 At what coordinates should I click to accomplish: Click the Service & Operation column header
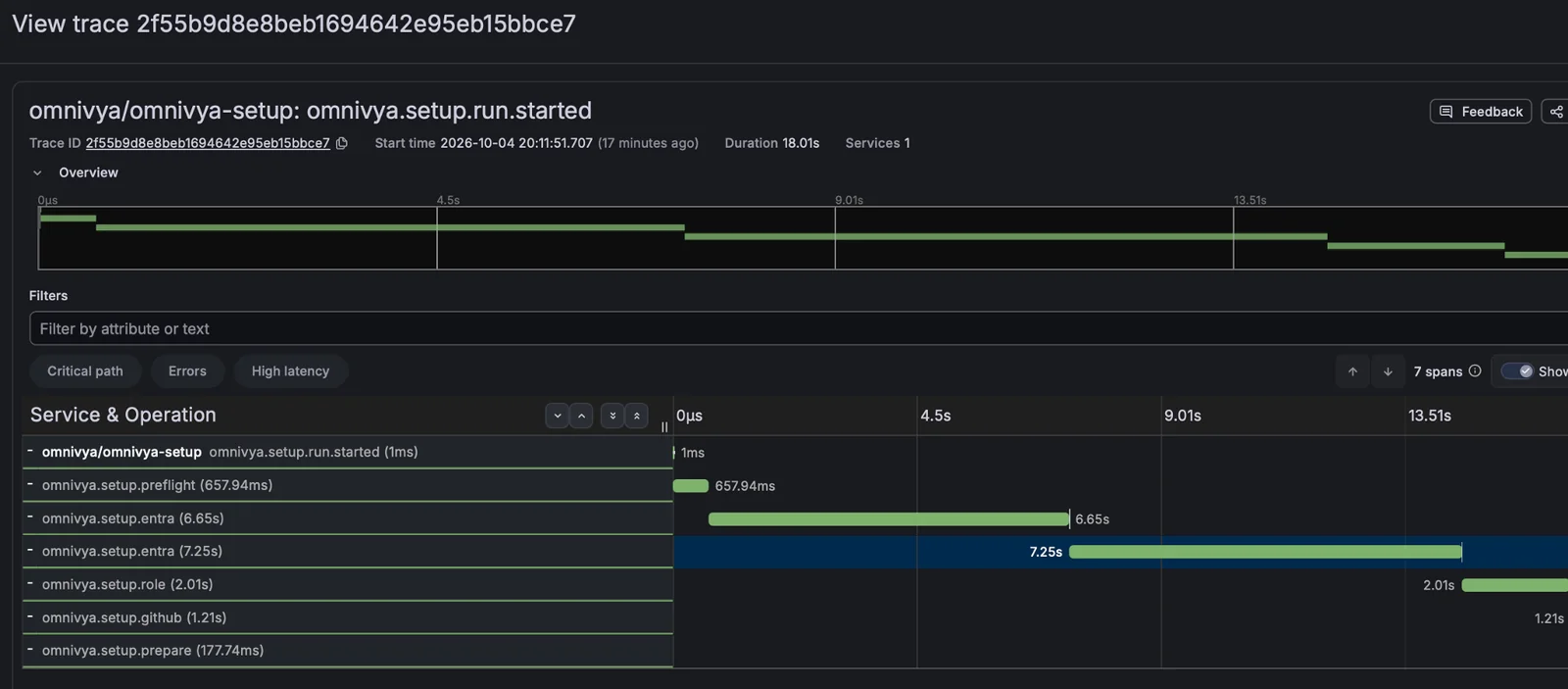(123, 415)
